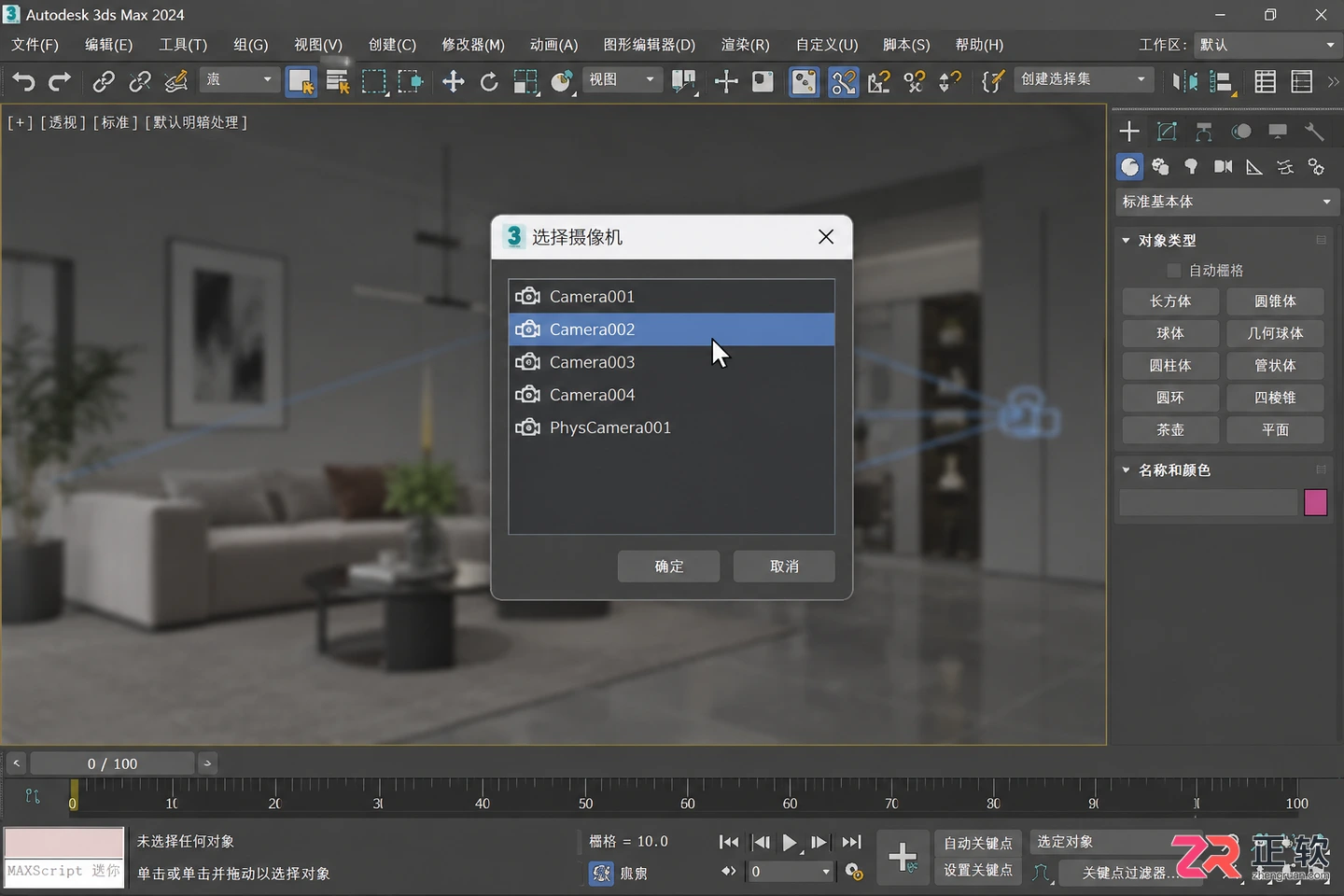
Task: Open the Create panel plus icon
Action: (1129, 132)
